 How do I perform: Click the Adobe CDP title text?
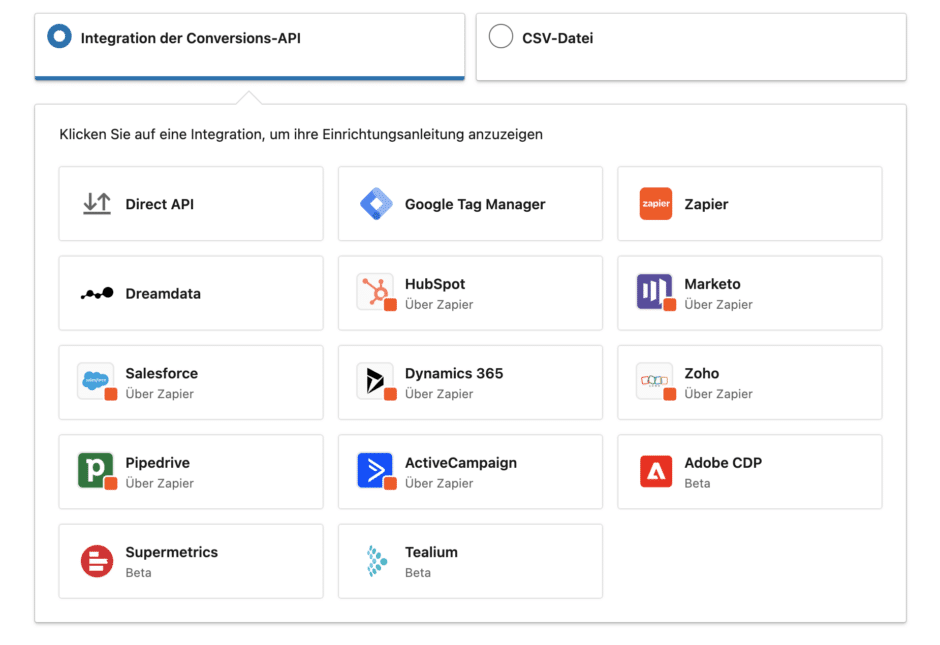point(723,463)
